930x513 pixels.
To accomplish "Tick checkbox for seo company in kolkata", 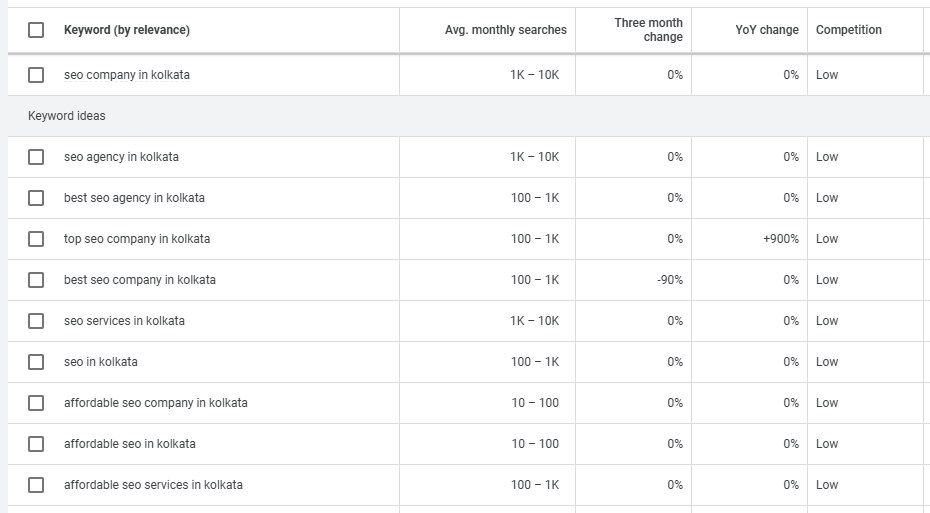I will (x=36, y=75).
